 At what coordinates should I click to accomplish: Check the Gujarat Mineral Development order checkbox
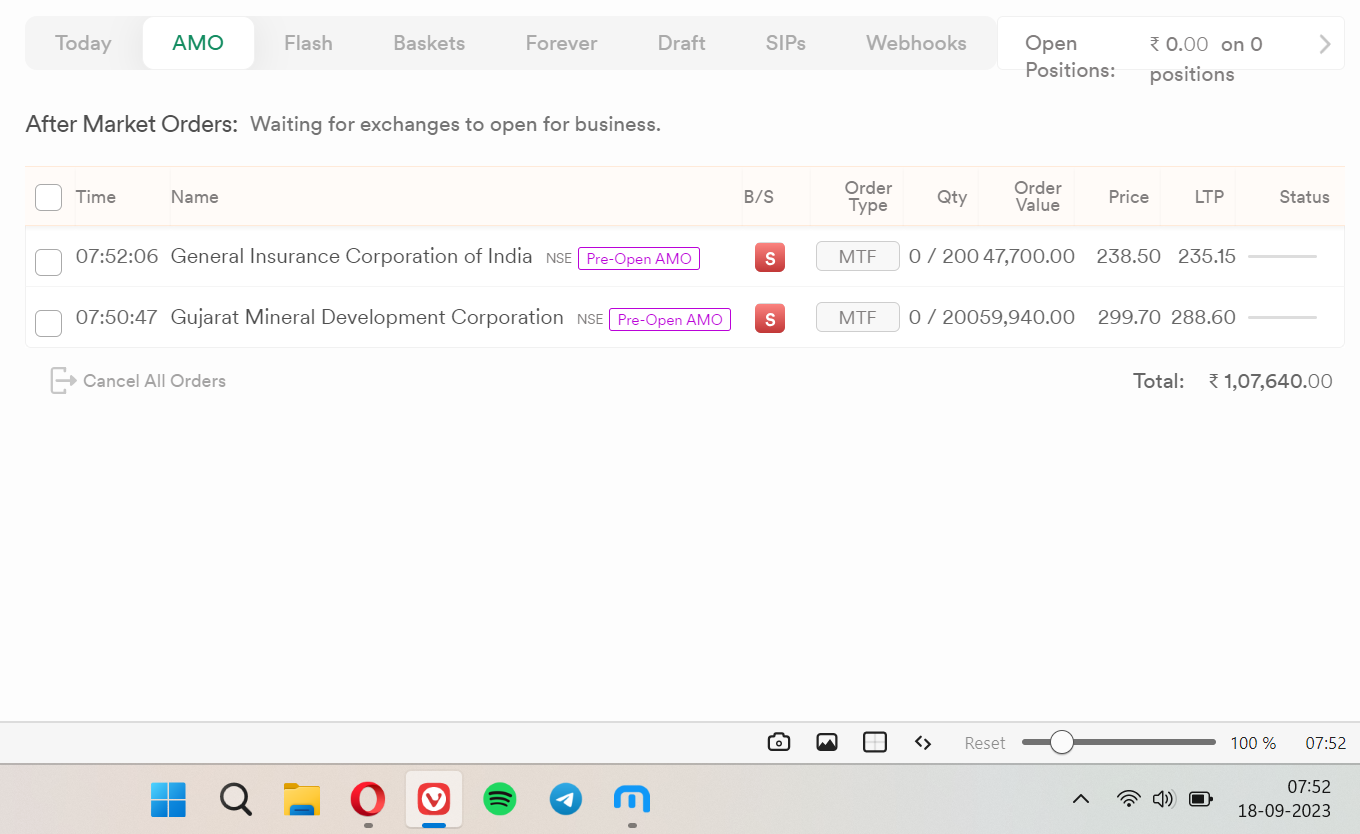[x=48, y=323]
